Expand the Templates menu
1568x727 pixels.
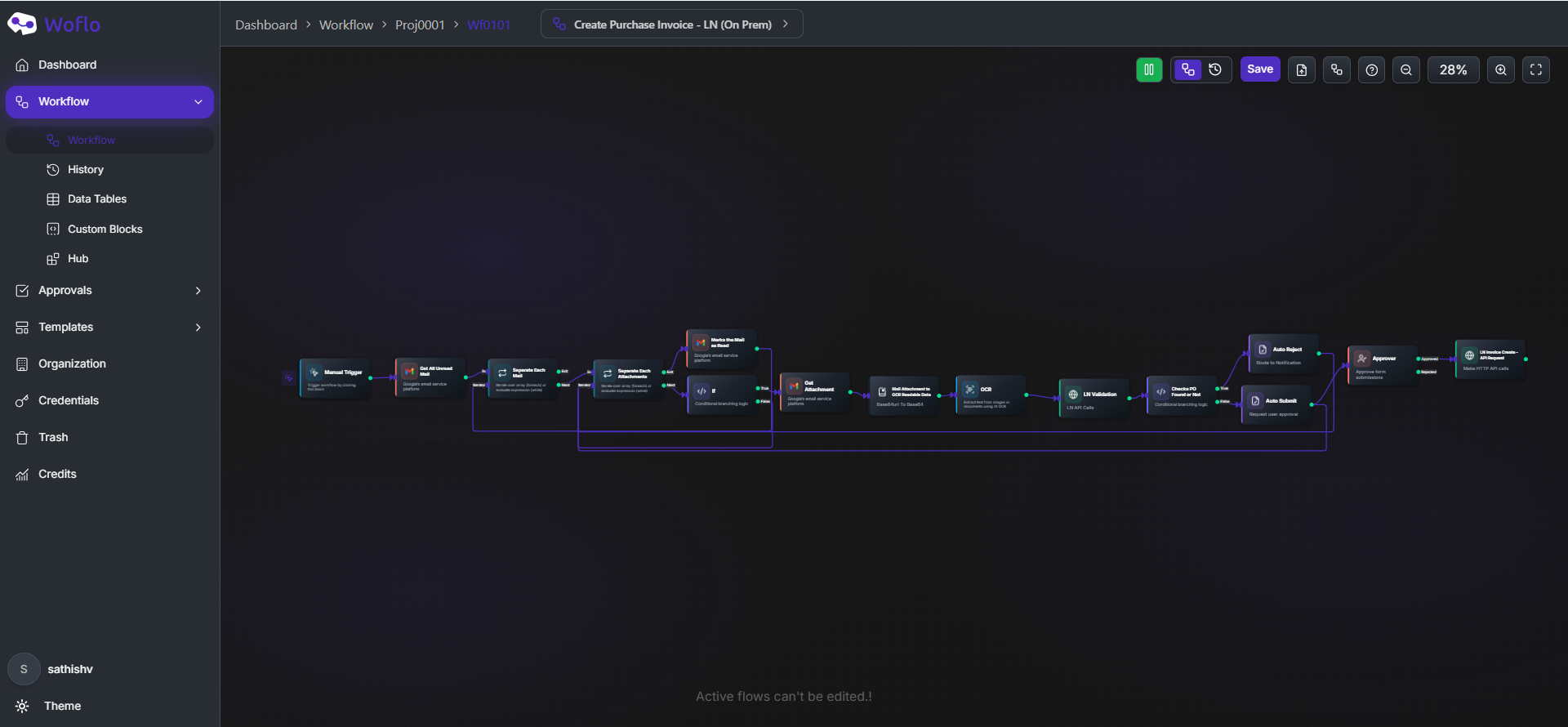[109, 328]
